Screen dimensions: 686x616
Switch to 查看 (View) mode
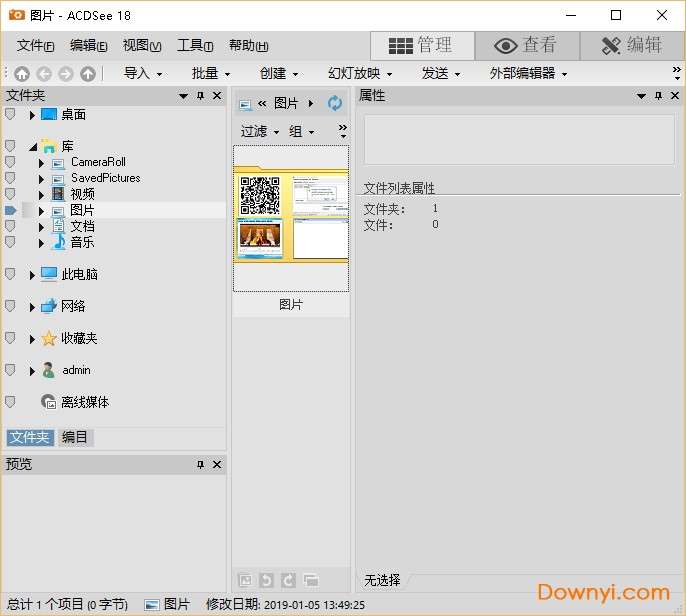tap(526, 46)
